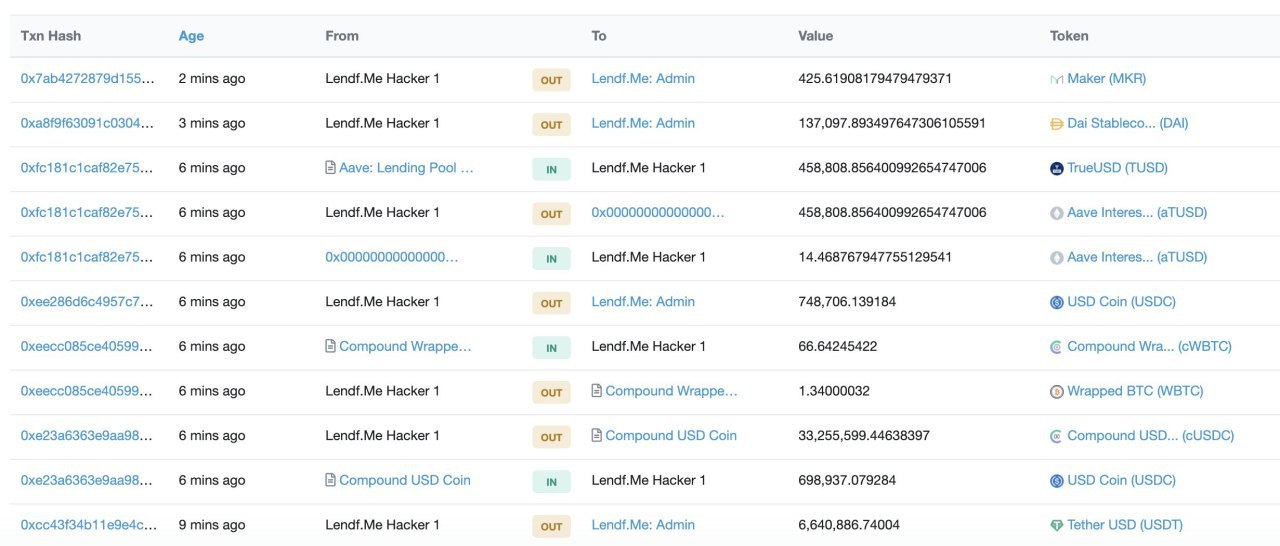Open the Dai Stableco... (DAI) token link
1280x546 pixels.
click(1128, 124)
